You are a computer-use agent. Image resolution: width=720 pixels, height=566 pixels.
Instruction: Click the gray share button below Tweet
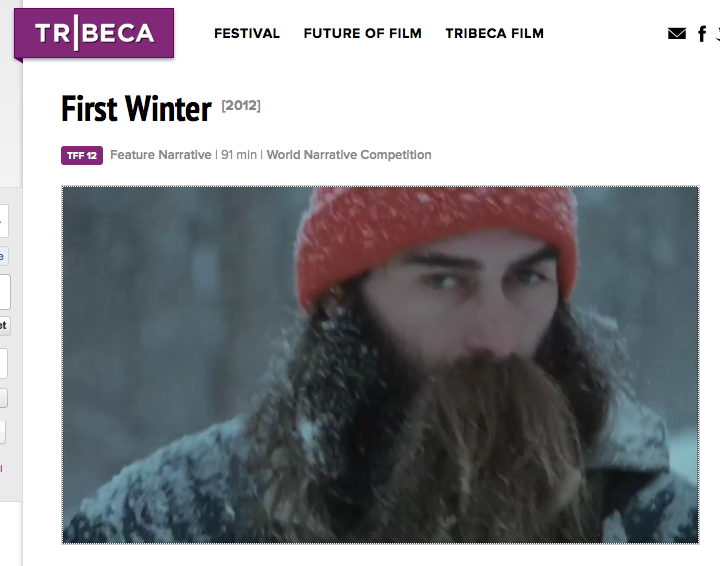(3, 398)
